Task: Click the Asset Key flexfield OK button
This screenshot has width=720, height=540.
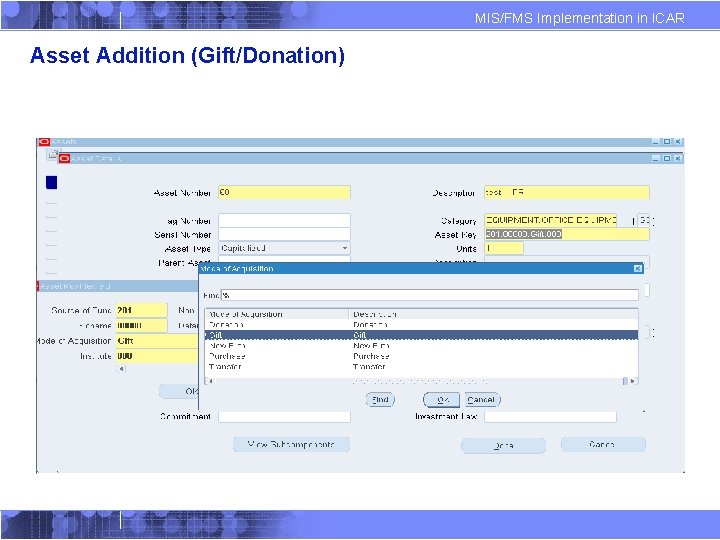Action: [x=179, y=392]
